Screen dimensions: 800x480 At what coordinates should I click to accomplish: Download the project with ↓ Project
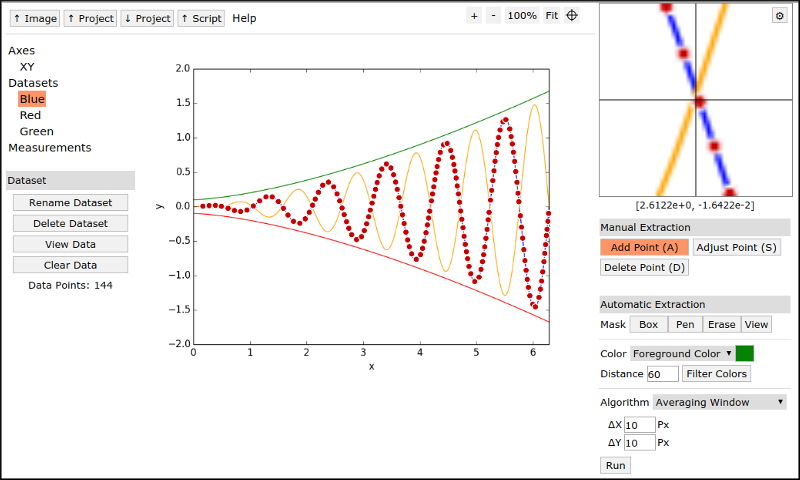[147, 18]
